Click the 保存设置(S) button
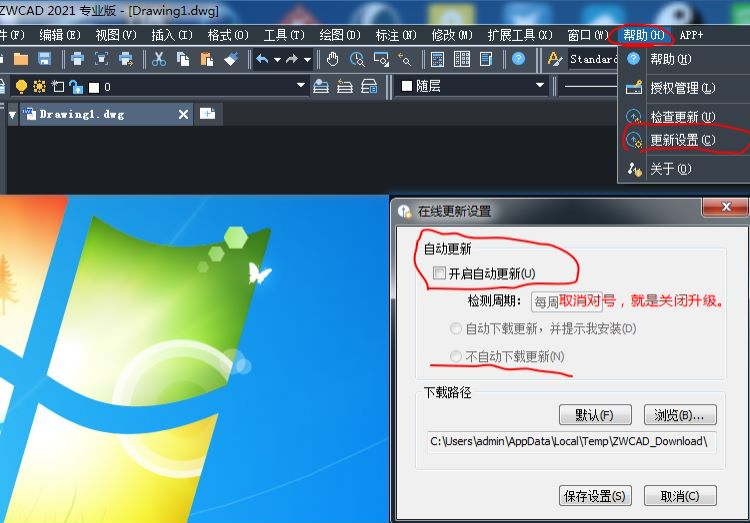The width and height of the screenshot is (750, 523). (x=595, y=496)
